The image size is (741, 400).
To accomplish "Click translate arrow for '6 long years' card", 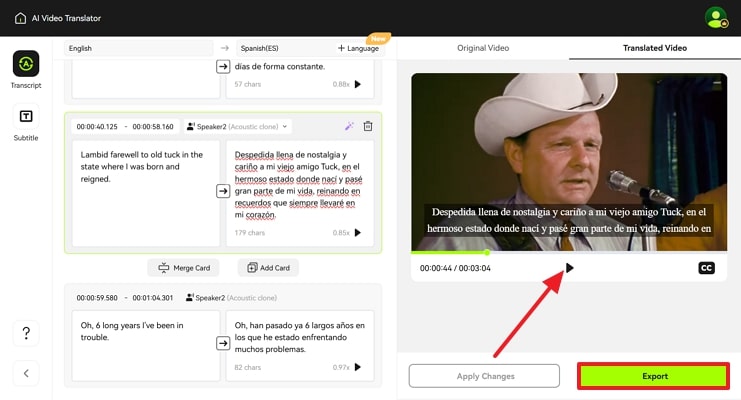I will coord(223,343).
